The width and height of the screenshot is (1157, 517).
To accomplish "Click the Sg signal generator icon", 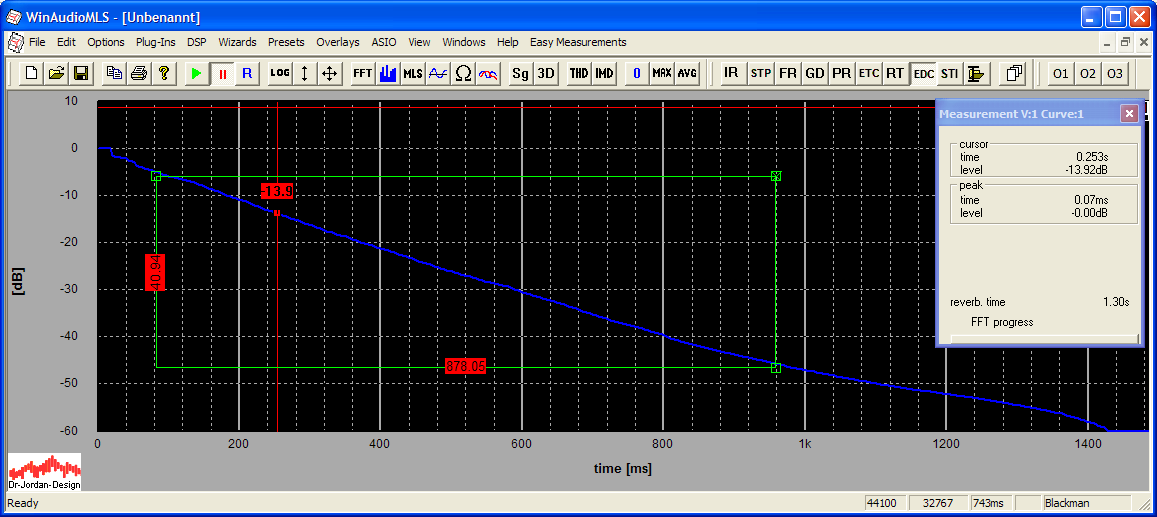I will click(x=520, y=73).
